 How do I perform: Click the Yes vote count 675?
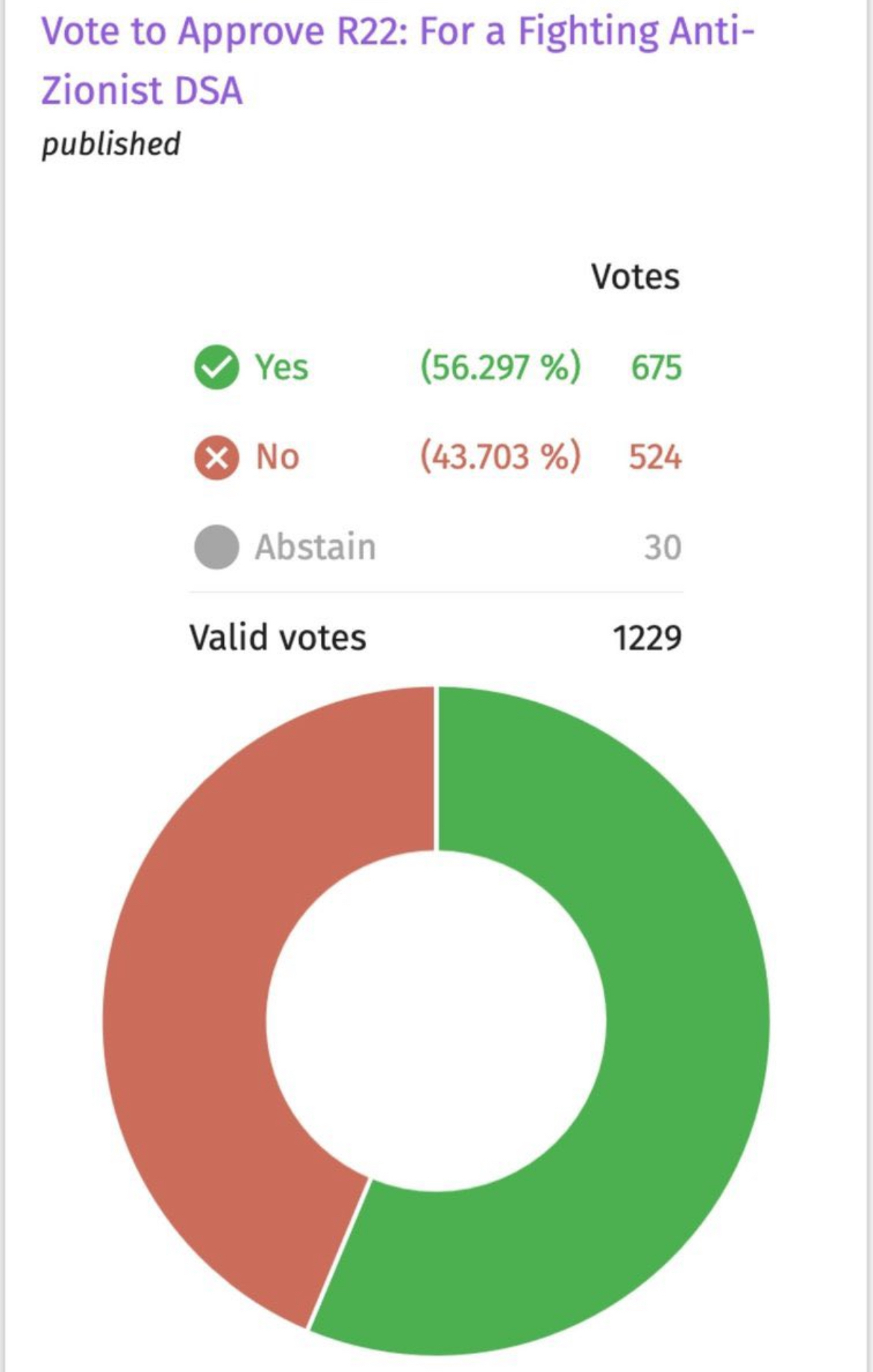pos(656,368)
